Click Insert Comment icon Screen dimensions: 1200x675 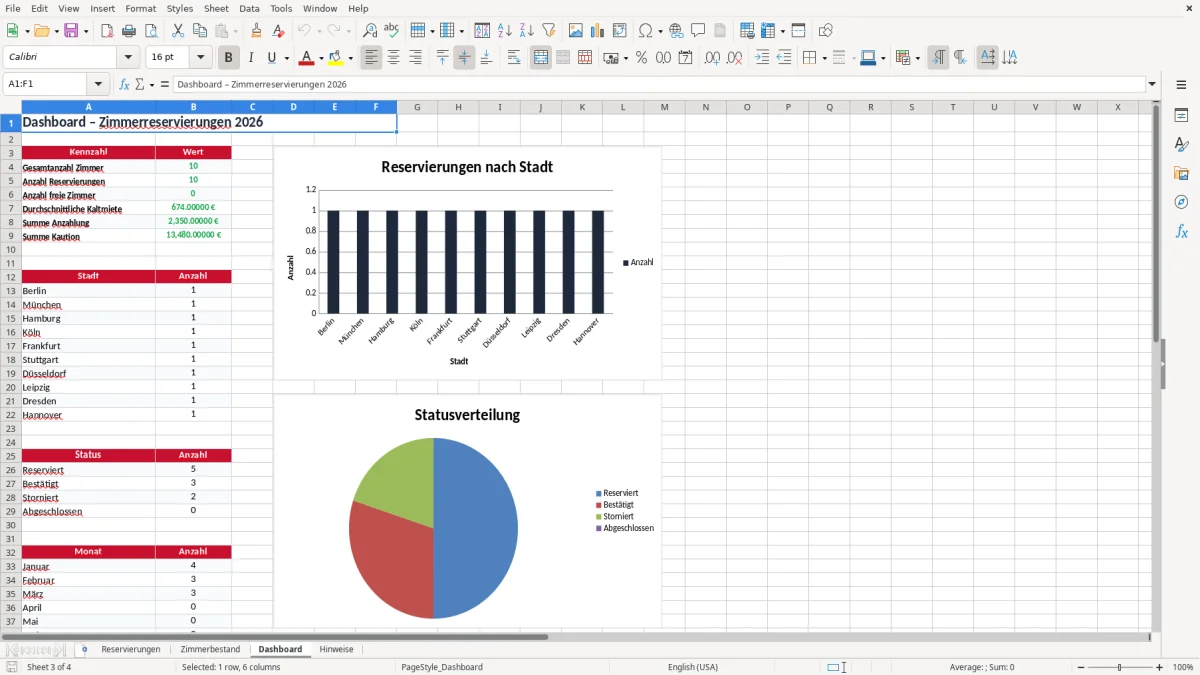coord(698,31)
